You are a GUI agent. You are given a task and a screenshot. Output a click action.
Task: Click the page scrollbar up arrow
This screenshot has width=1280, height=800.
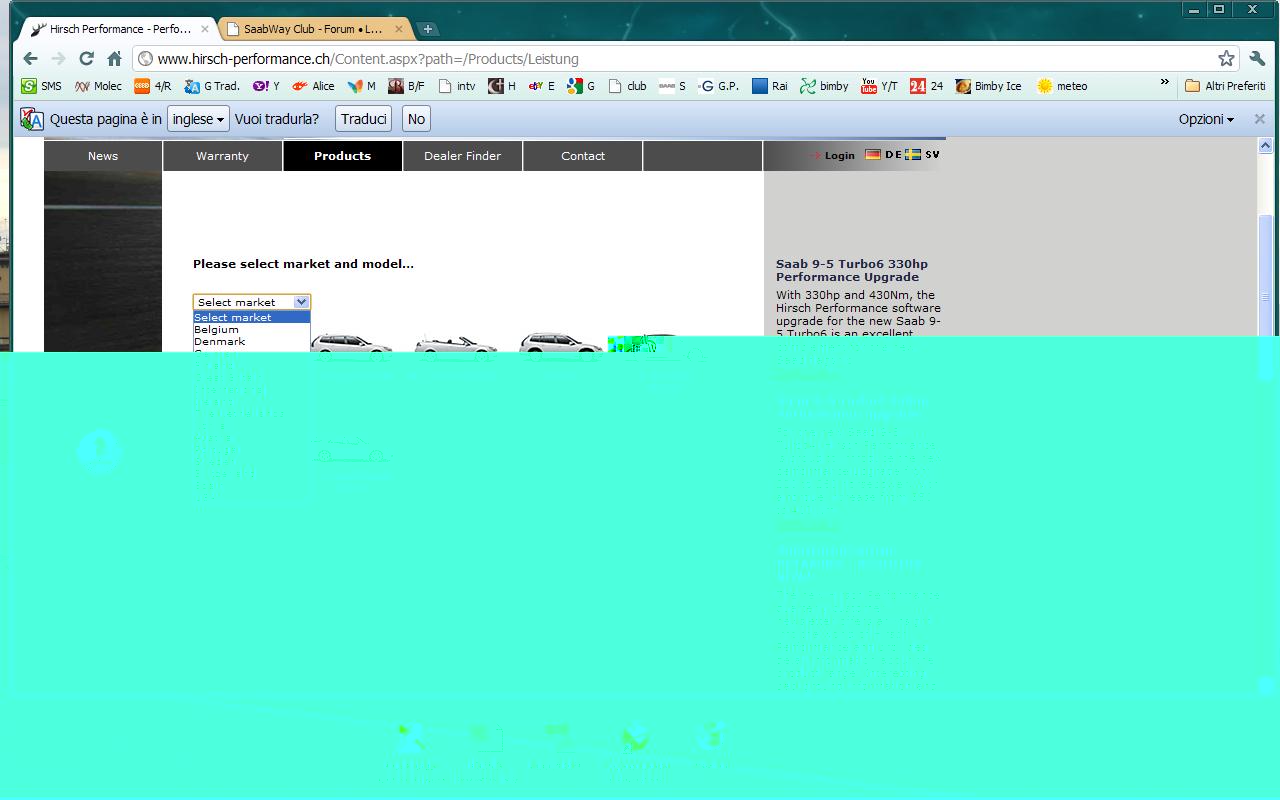(1265, 146)
